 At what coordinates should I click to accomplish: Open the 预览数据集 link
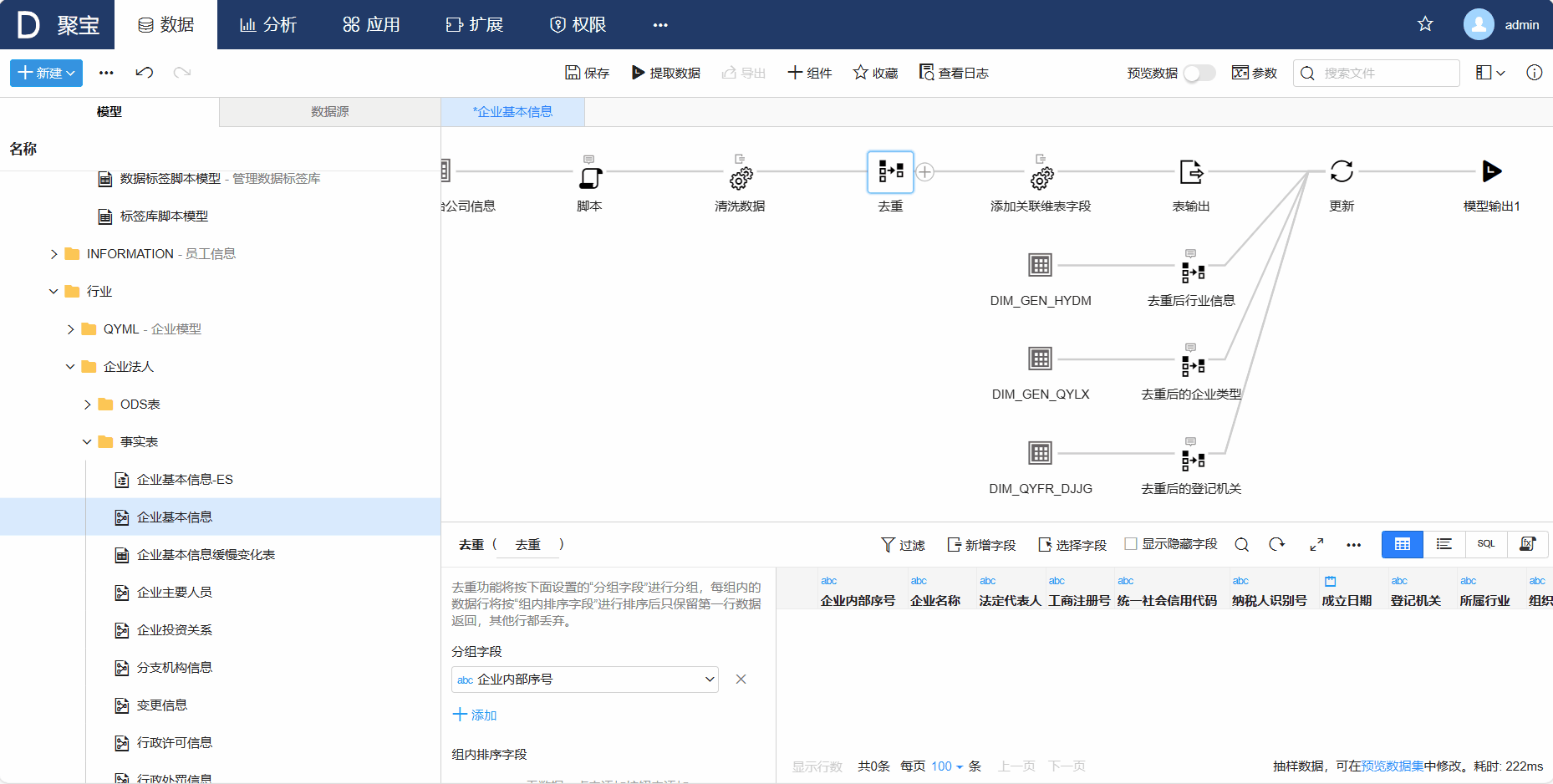1393,766
